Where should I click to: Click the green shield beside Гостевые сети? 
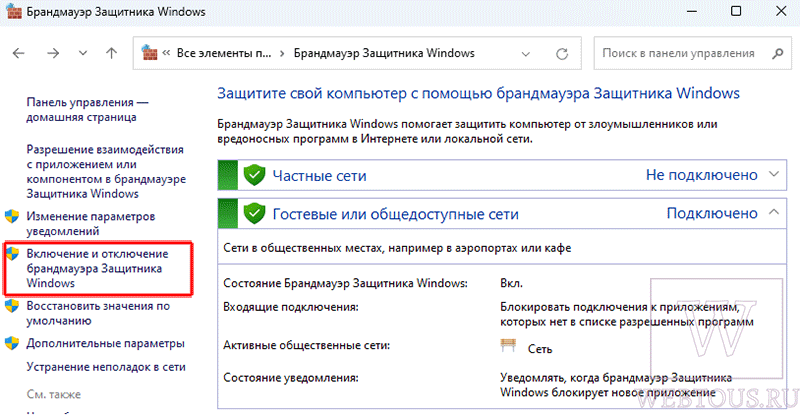(x=254, y=213)
